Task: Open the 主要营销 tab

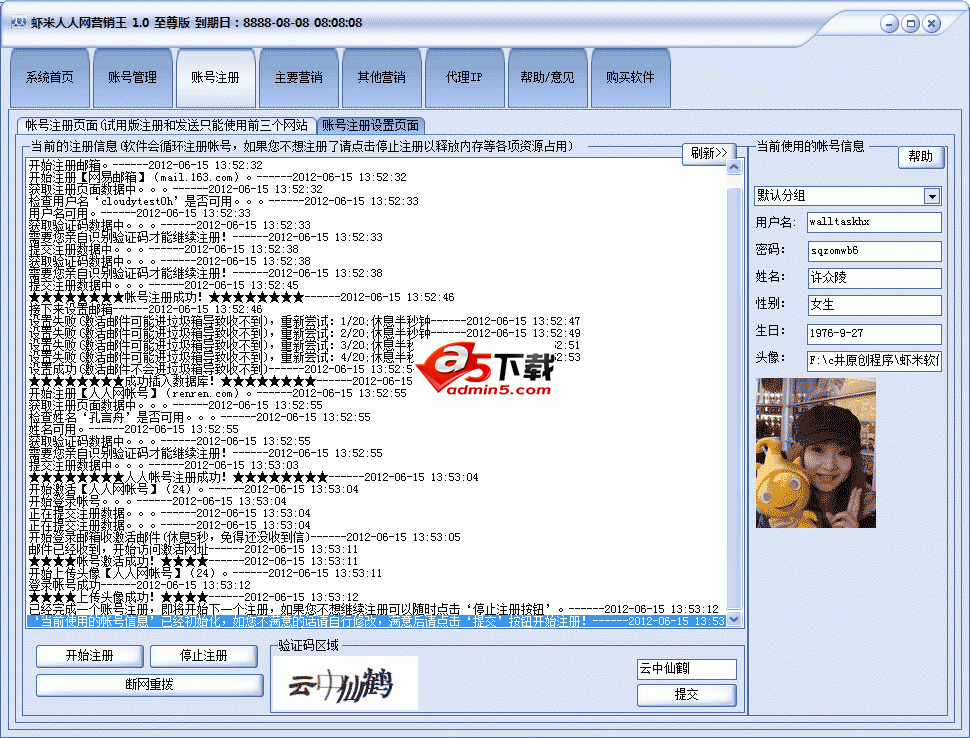Action: click(x=299, y=77)
